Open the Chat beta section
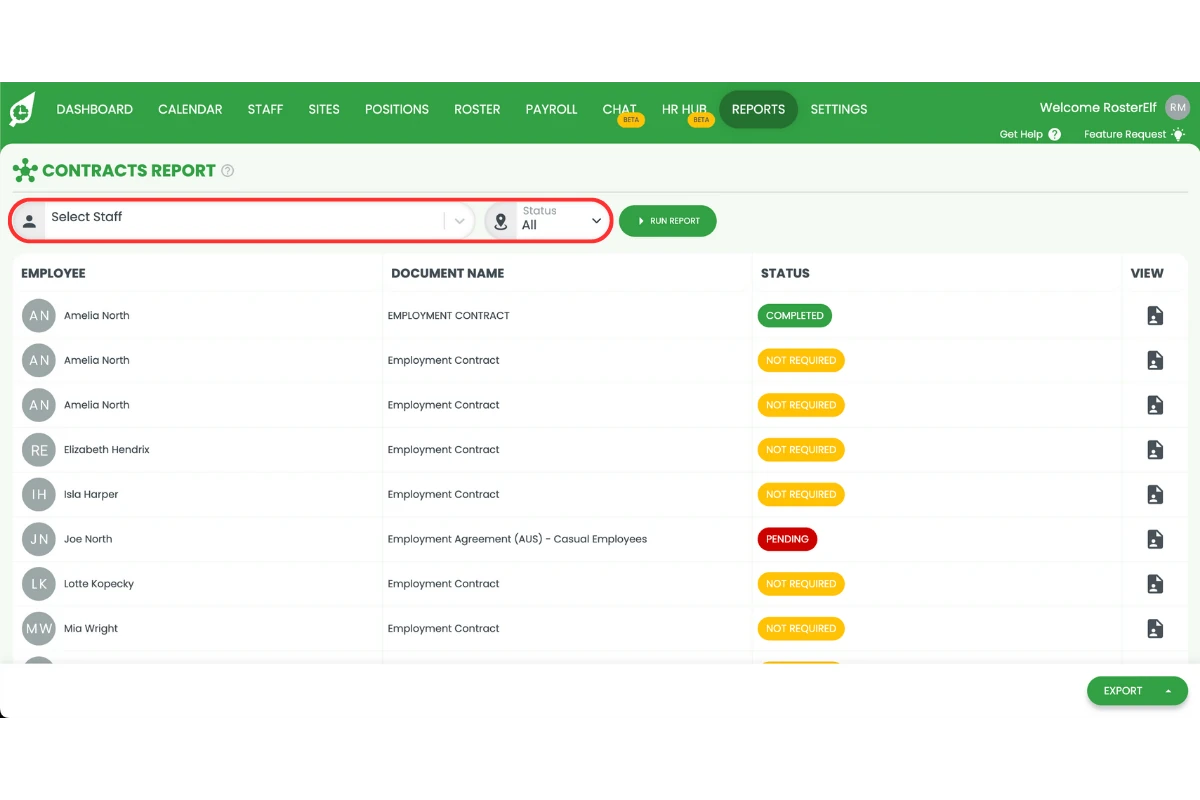This screenshot has width=1200, height=800. (620, 109)
